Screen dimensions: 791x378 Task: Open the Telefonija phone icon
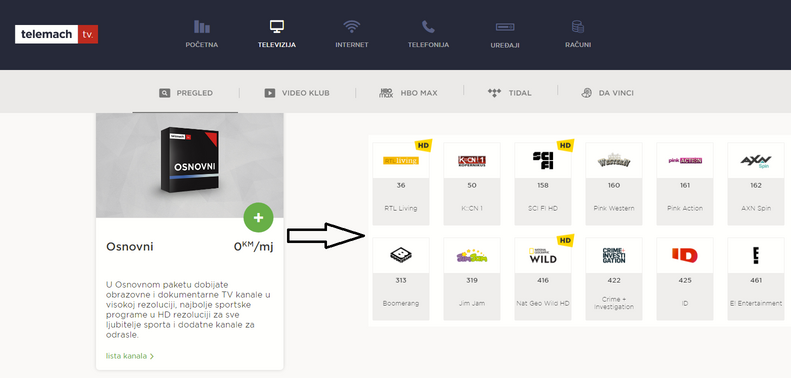click(428, 27)
